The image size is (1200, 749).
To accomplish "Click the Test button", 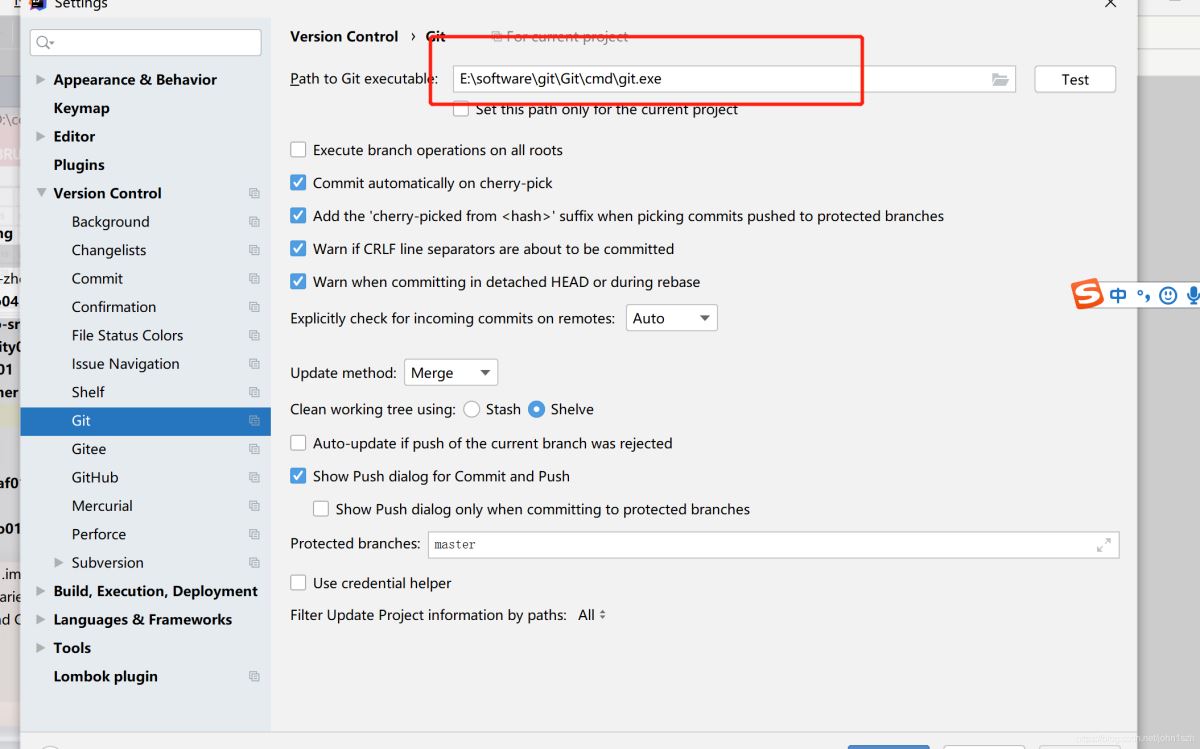I will coord(1075,80).
